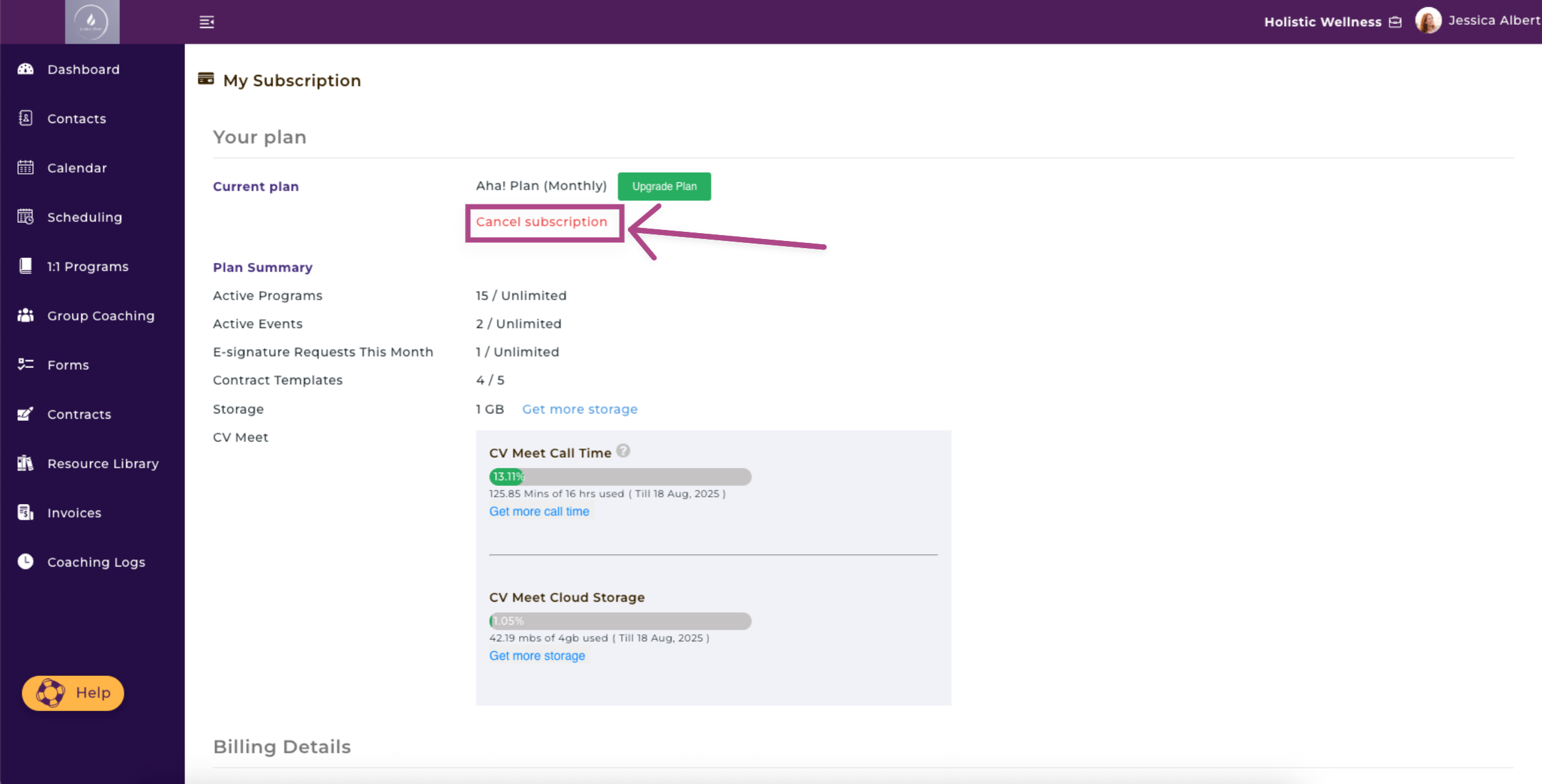
Task: Click the Billing Details heading
Action: [x=281, y=746]
